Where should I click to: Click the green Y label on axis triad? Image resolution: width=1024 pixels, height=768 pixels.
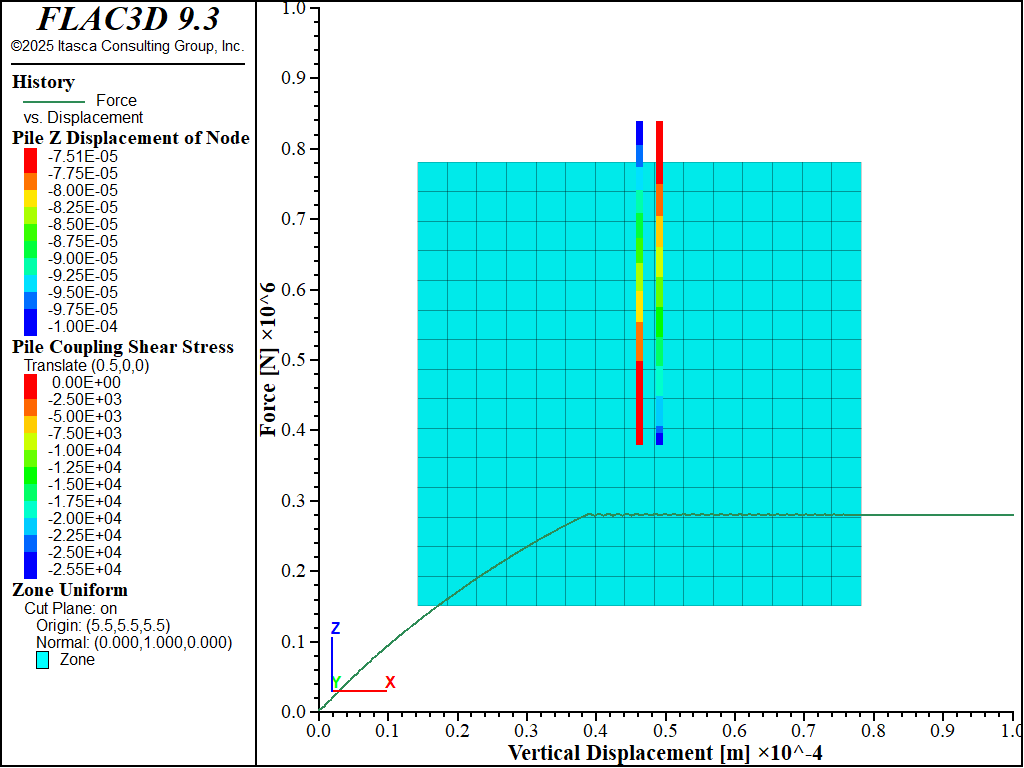[x=337, y=682]
